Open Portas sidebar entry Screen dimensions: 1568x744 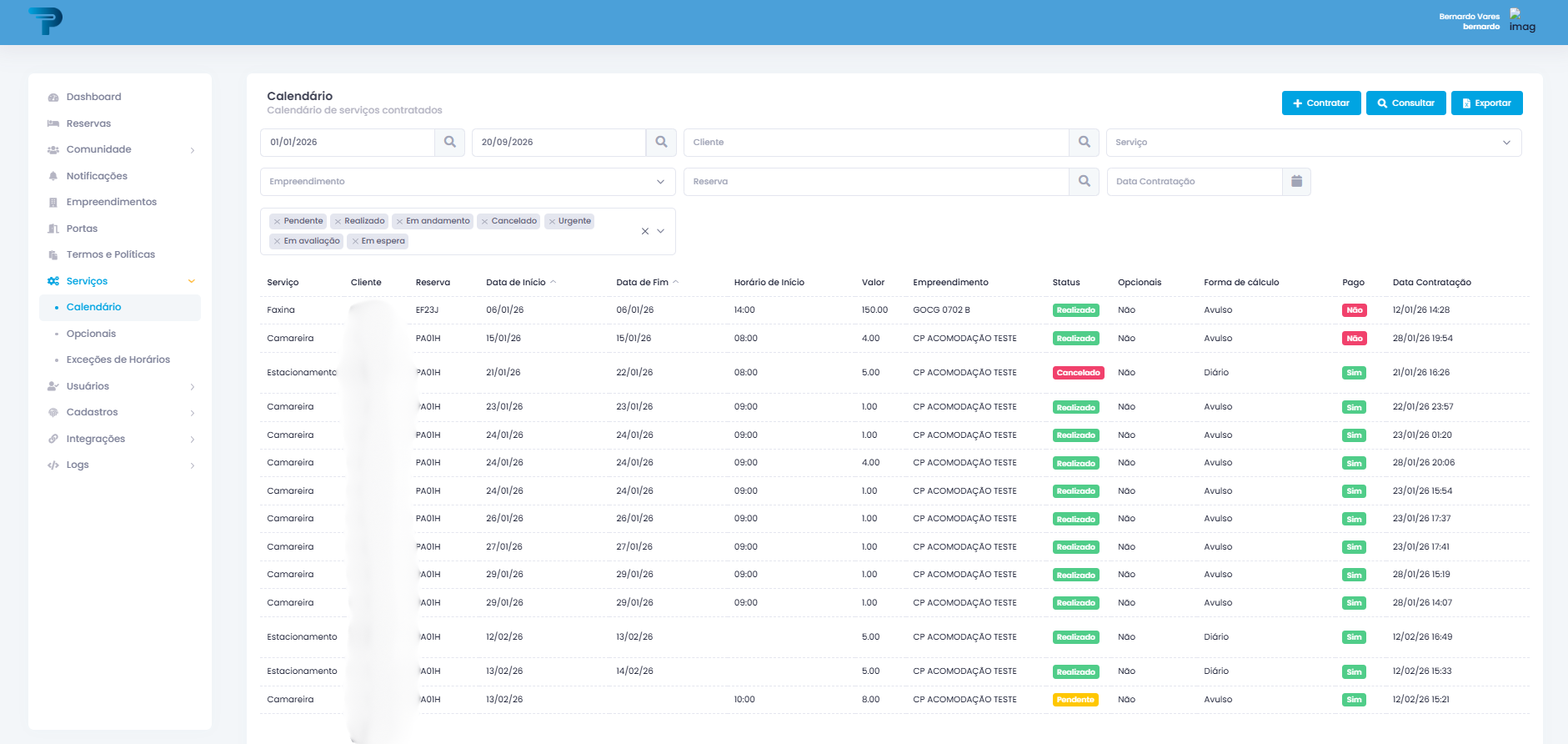click(x=120, y=229)
